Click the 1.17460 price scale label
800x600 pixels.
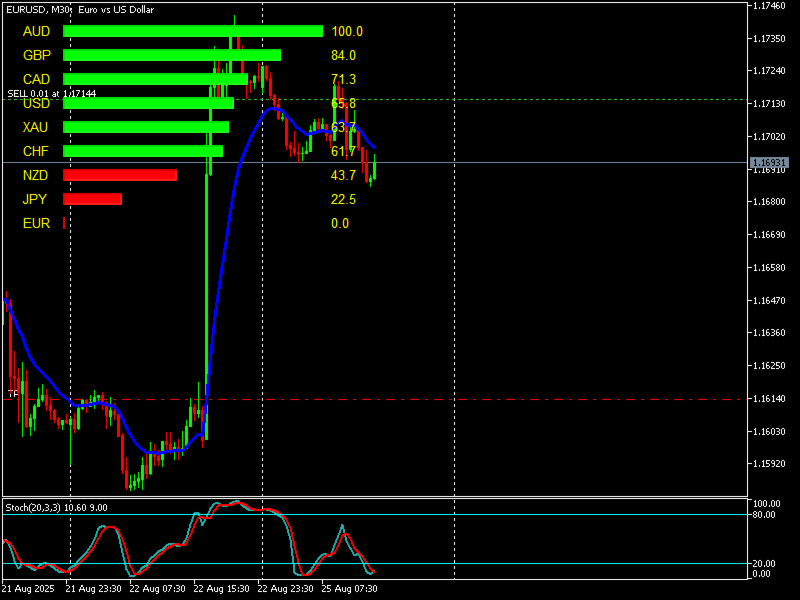point(769,6)
